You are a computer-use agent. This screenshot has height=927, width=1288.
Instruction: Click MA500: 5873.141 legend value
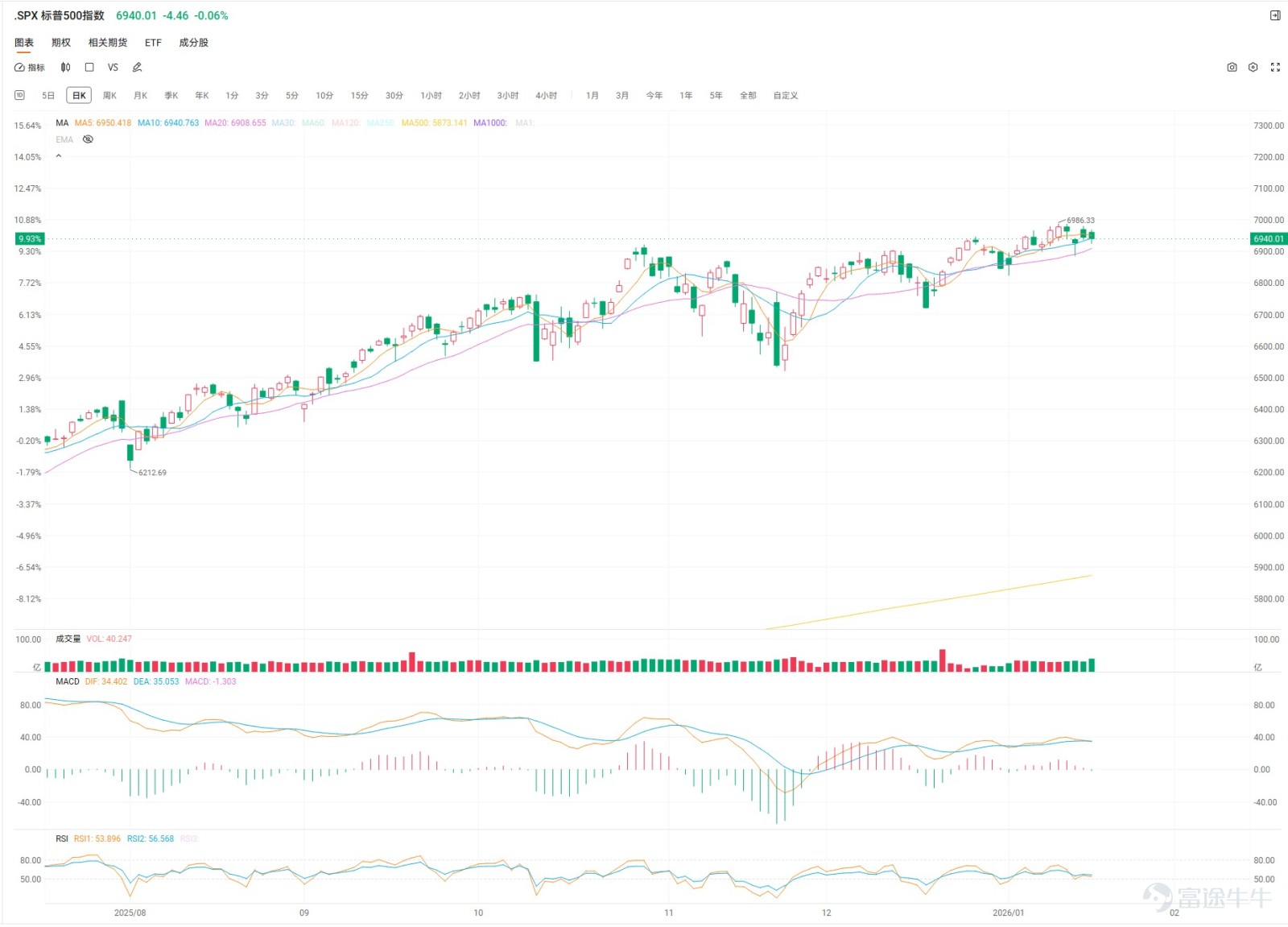coord(434,123)
